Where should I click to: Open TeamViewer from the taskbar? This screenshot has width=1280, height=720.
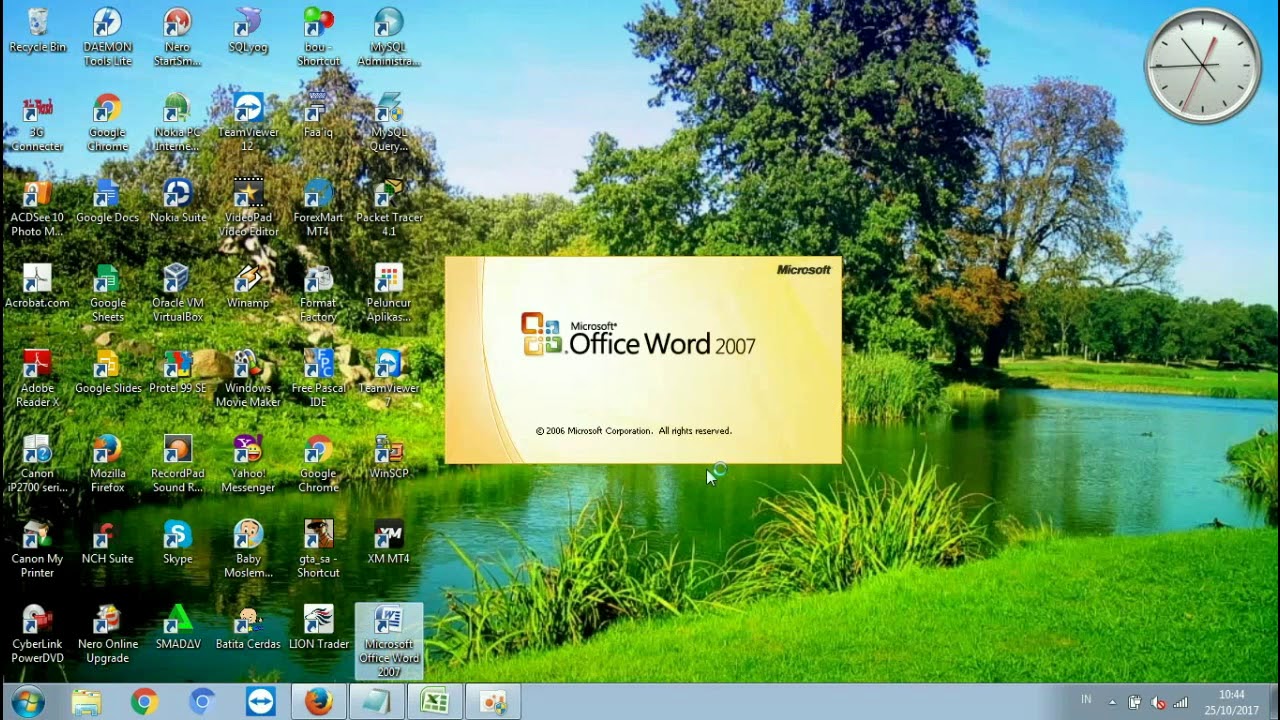click(x=260, y=702)
